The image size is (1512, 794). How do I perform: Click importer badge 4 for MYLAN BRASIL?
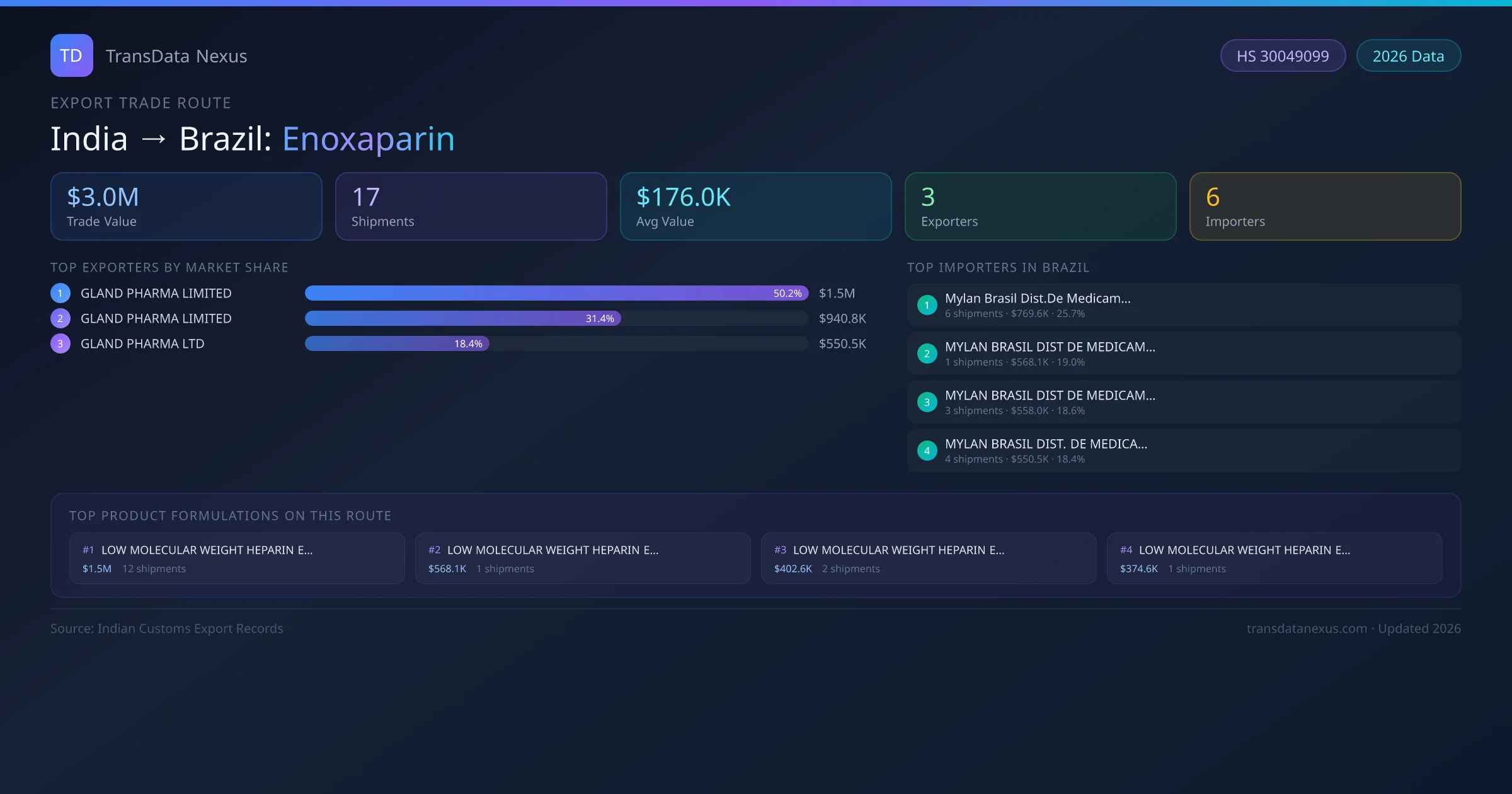(927, 451)
